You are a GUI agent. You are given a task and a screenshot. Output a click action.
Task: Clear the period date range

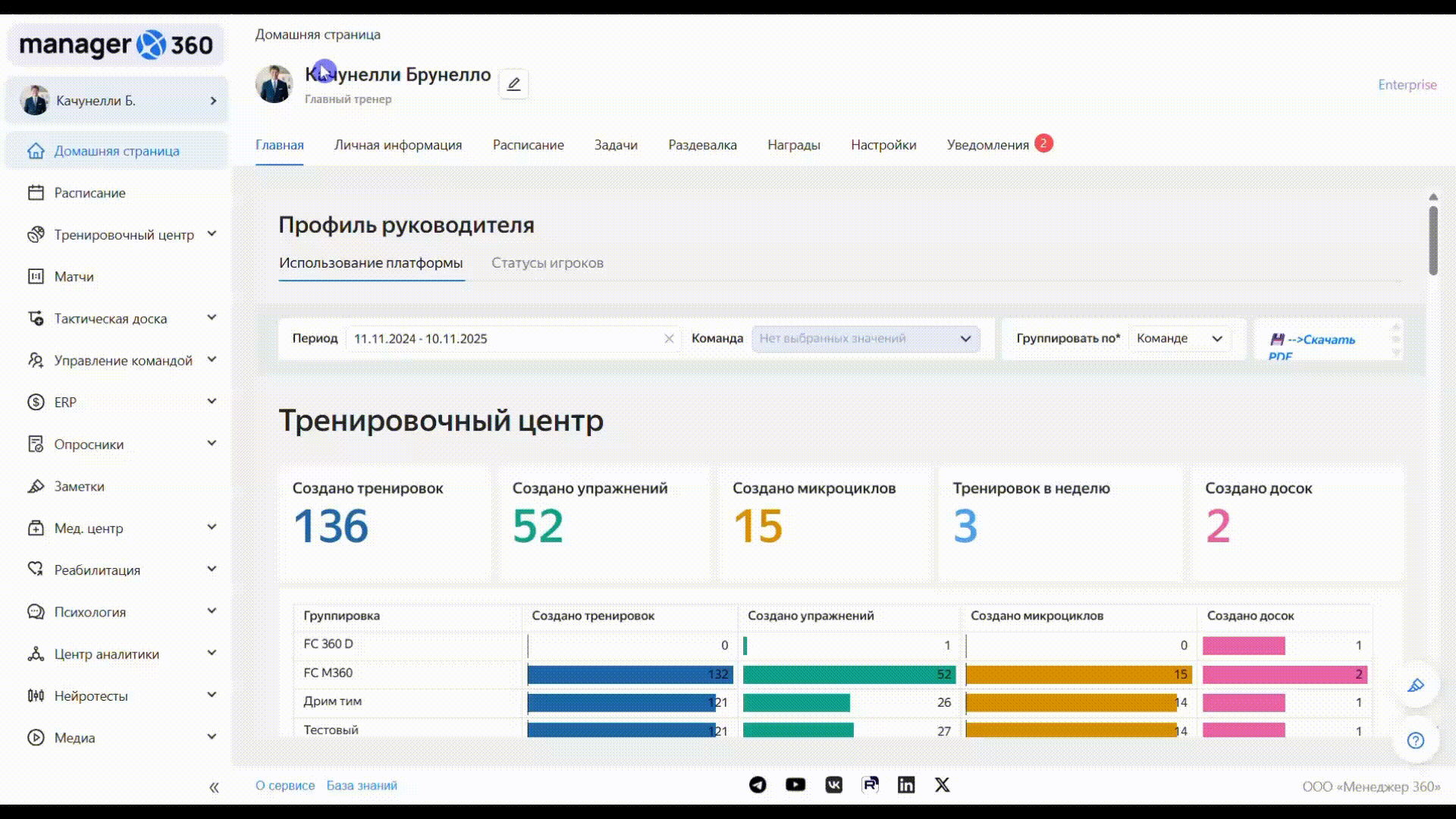coord(669,339)
